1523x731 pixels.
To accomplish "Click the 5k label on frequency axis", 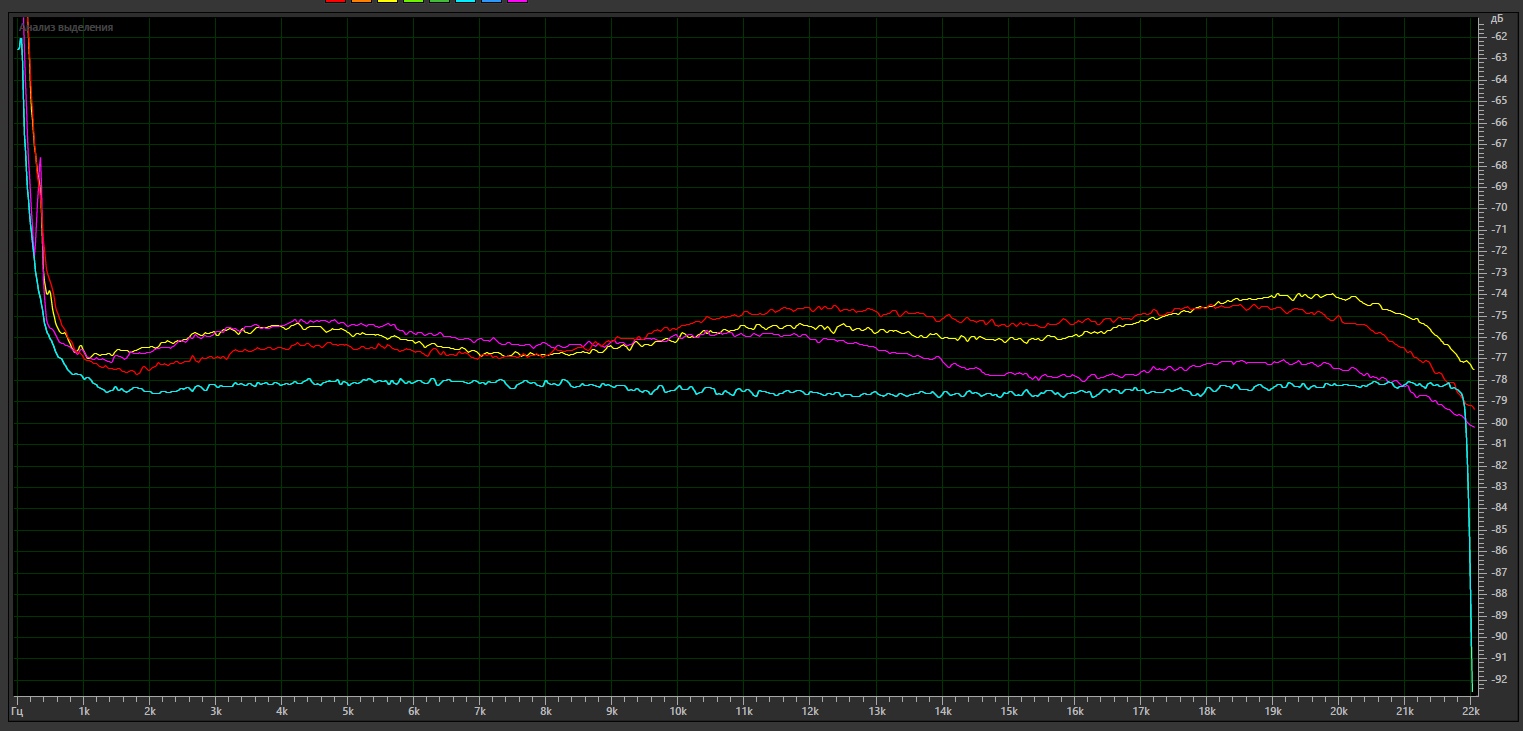I will click(348, 712).
